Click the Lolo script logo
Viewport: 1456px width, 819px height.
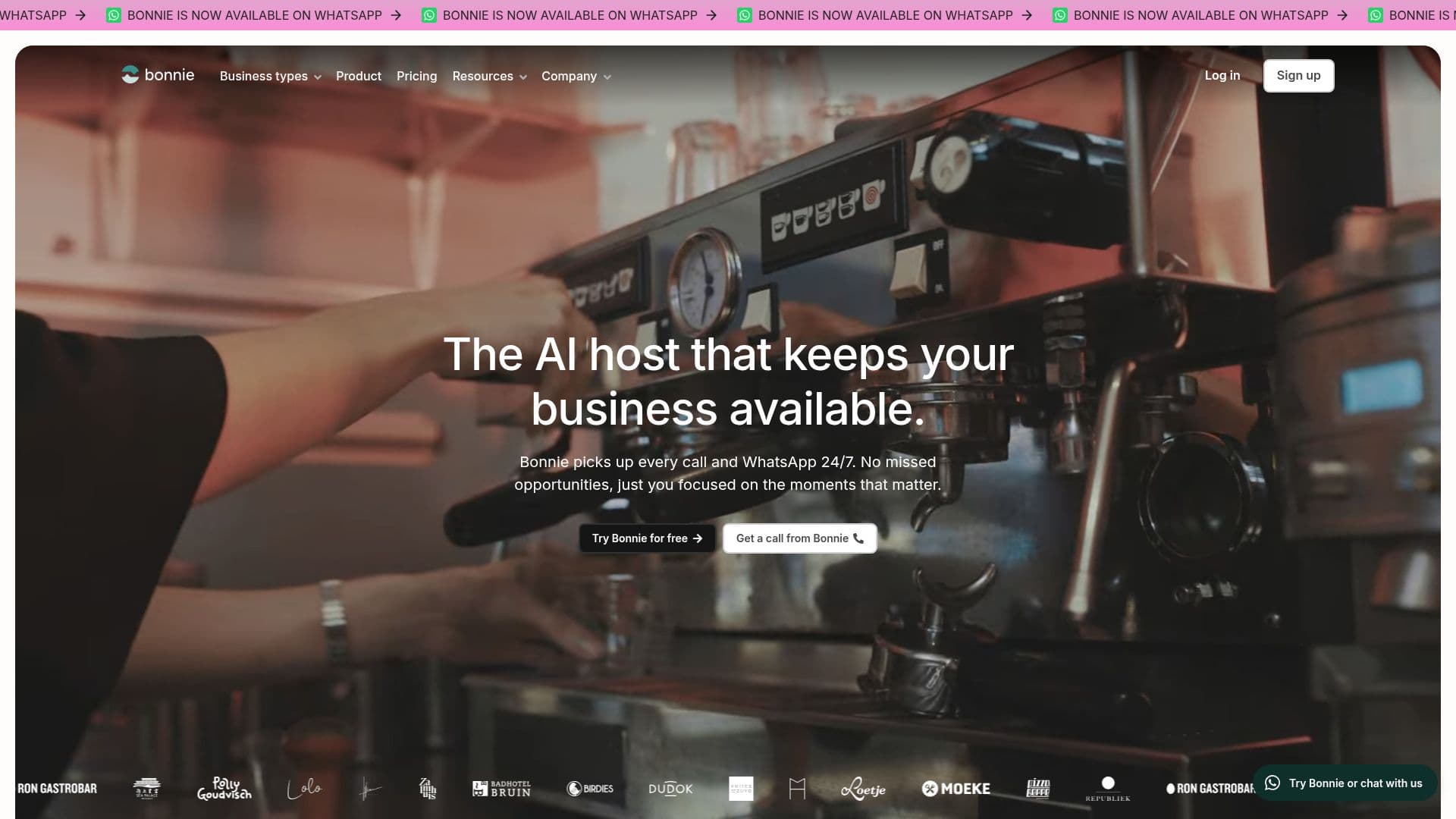(x=304, y=789)
